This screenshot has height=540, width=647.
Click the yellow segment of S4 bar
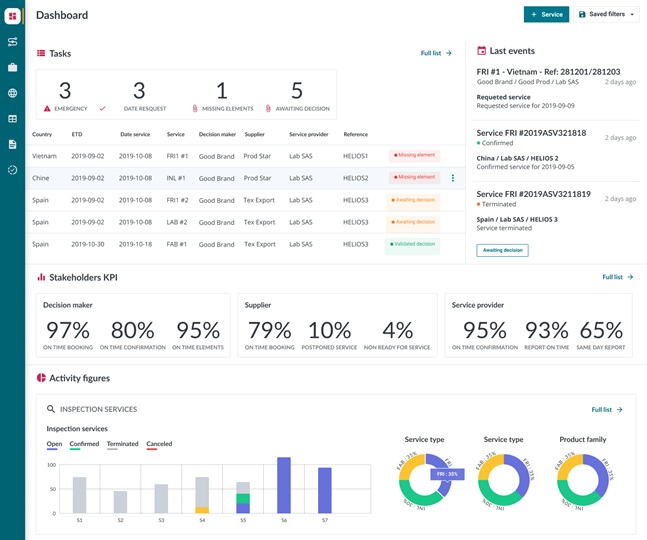click(202, 510)
